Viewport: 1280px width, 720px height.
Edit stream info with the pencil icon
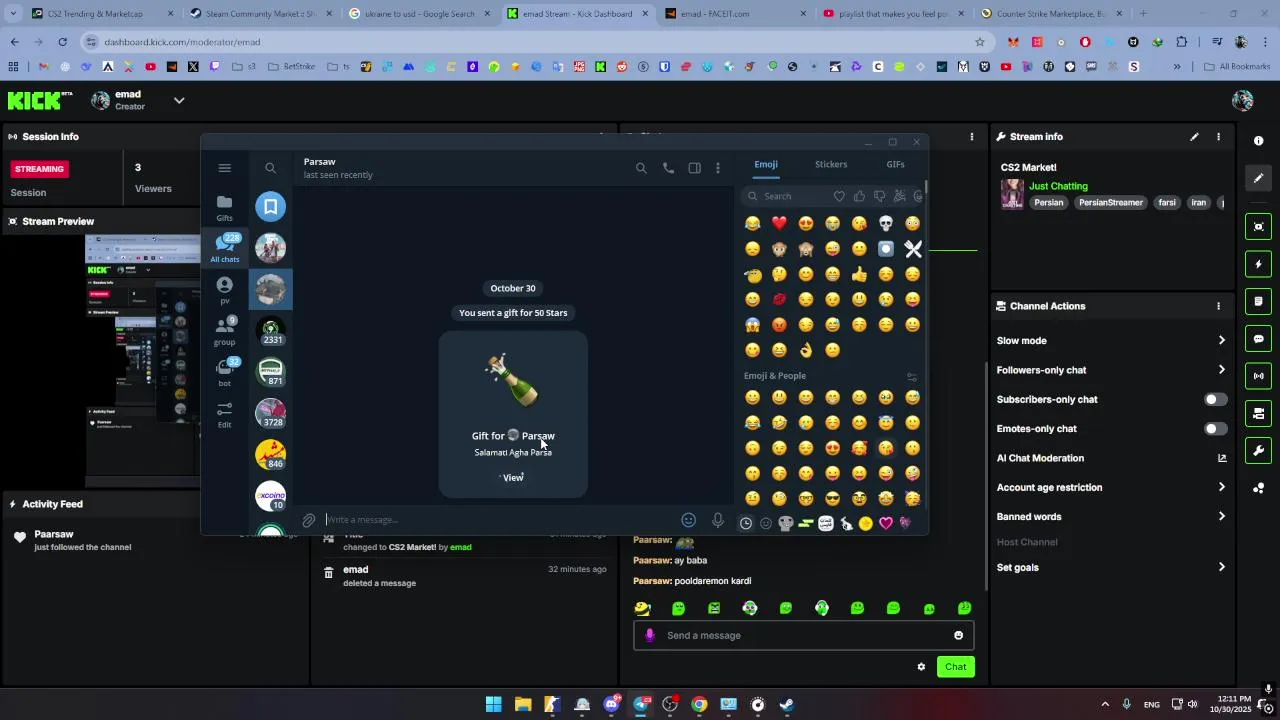(x=1194, y=137)
